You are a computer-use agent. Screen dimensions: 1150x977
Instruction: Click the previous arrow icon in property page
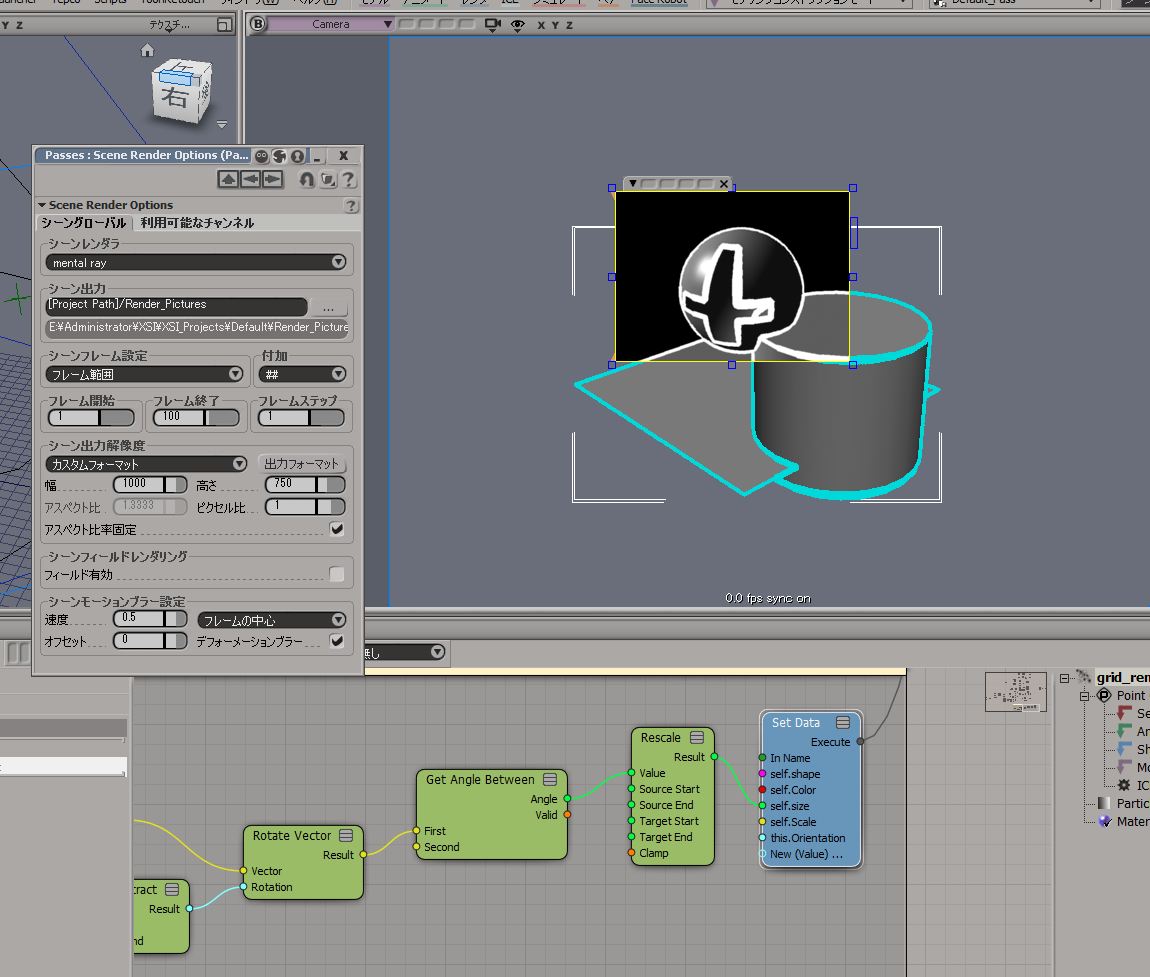click(250, 179)
